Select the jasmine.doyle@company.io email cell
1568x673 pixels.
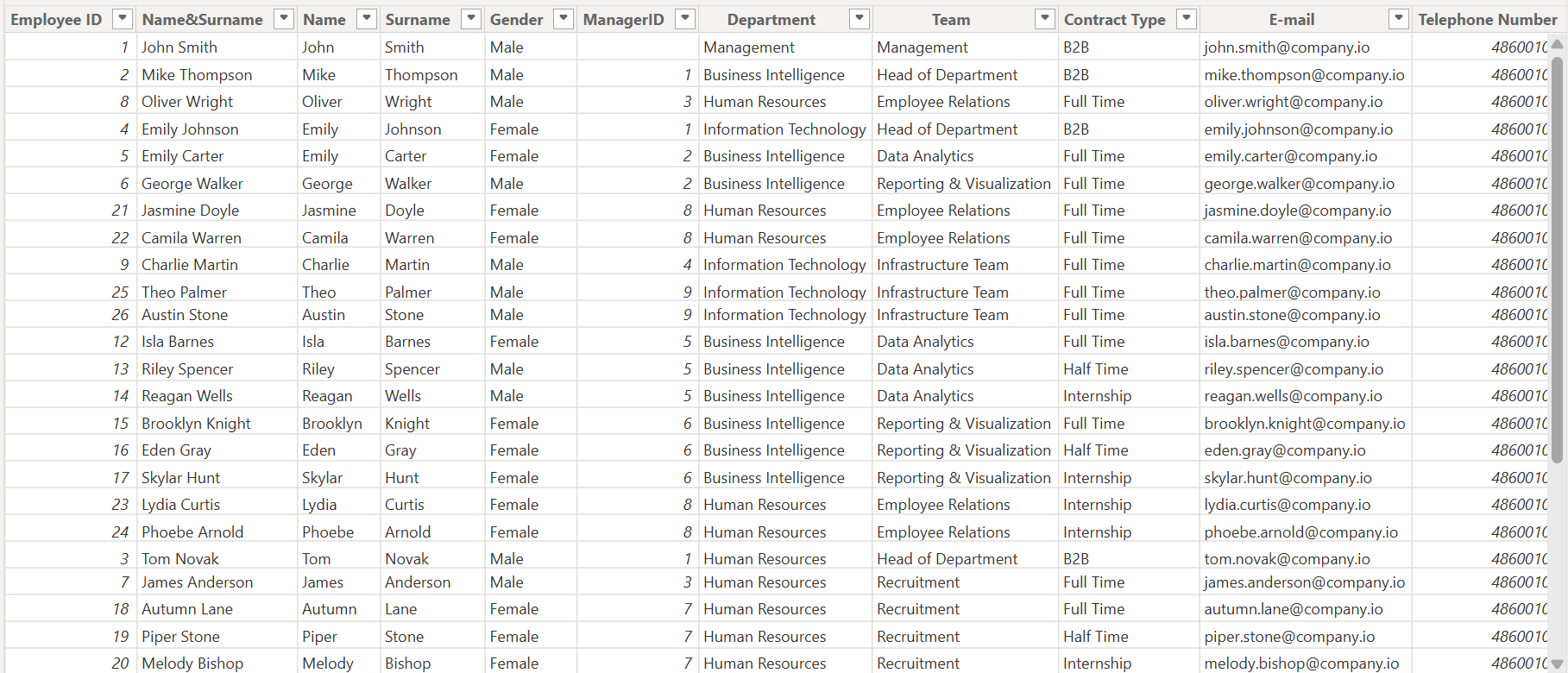1306,211
